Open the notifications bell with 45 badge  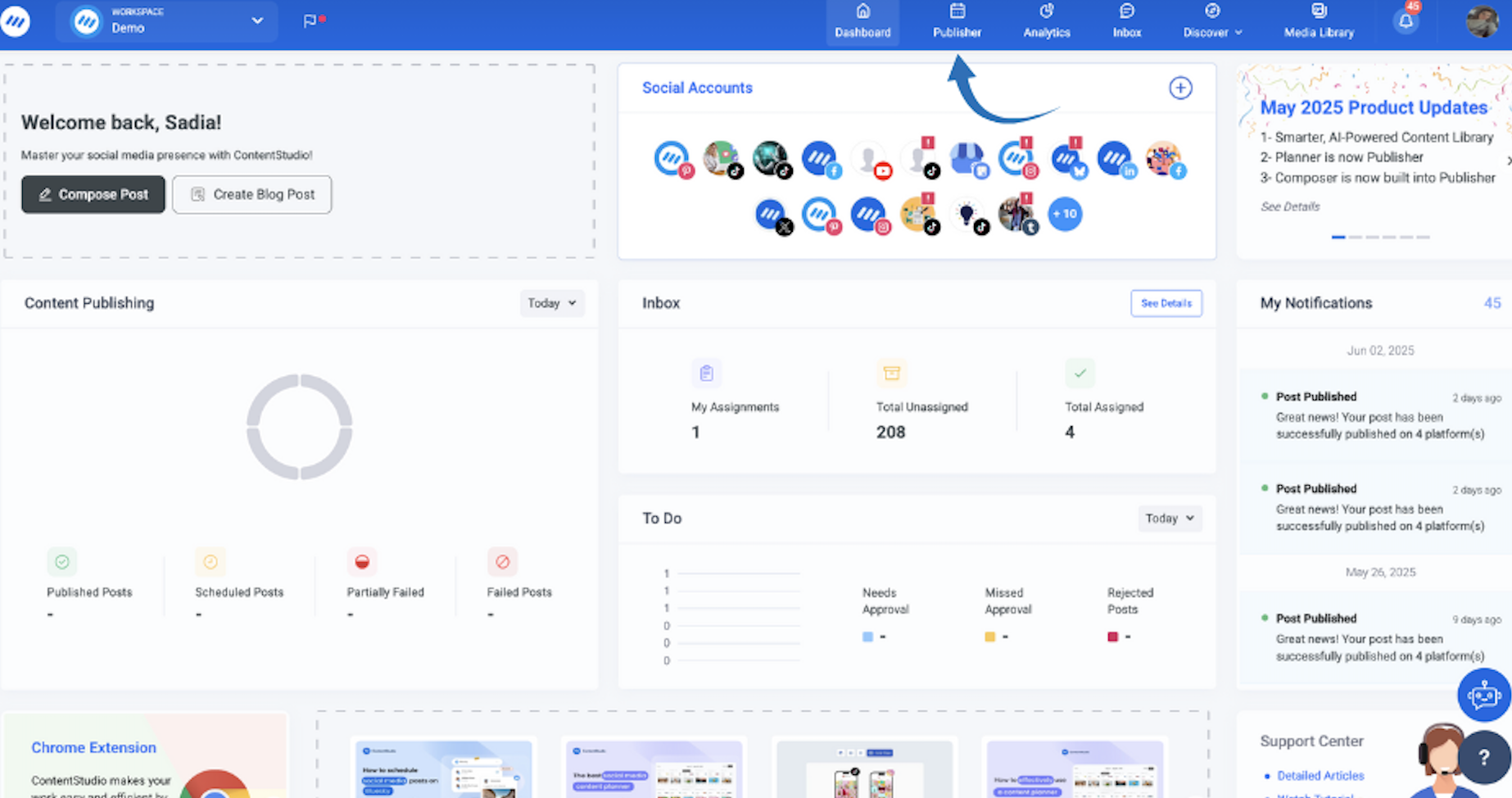coord(1406,20)
